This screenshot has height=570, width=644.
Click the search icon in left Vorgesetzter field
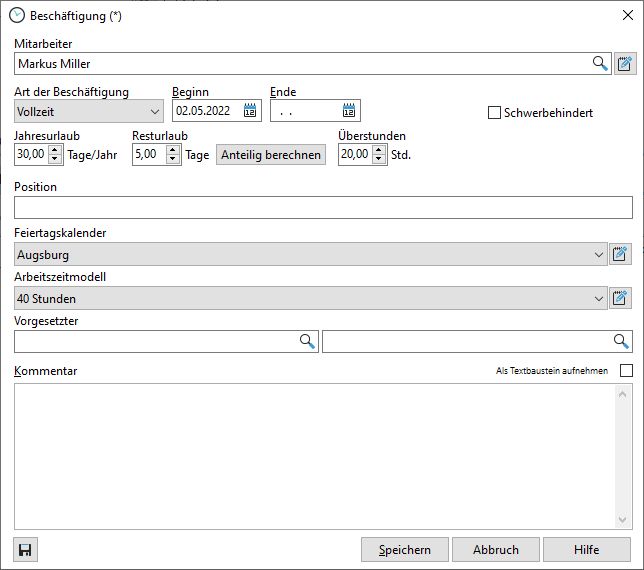click(x=307, y=342)
